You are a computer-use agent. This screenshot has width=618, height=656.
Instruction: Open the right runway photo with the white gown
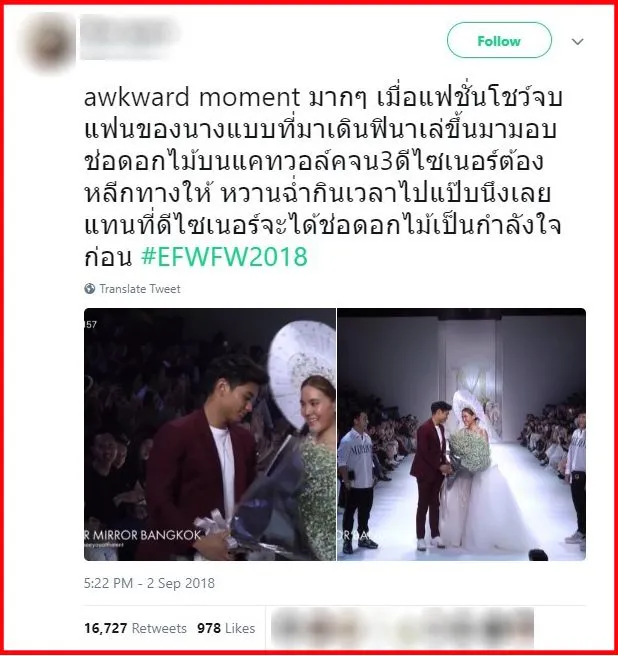(462, 434)
